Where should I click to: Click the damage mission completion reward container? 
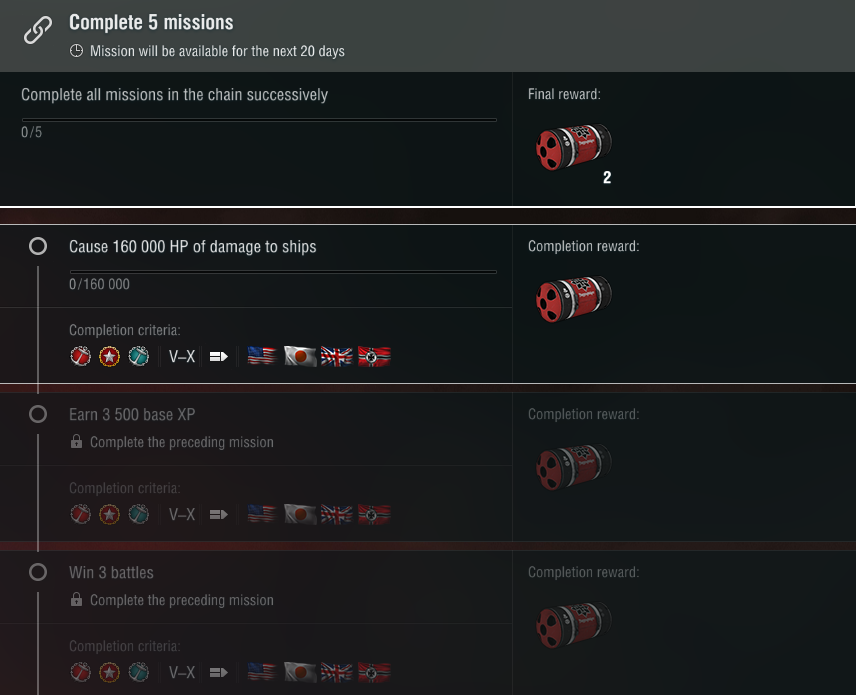pyautogui.click(x=574, y=296)
